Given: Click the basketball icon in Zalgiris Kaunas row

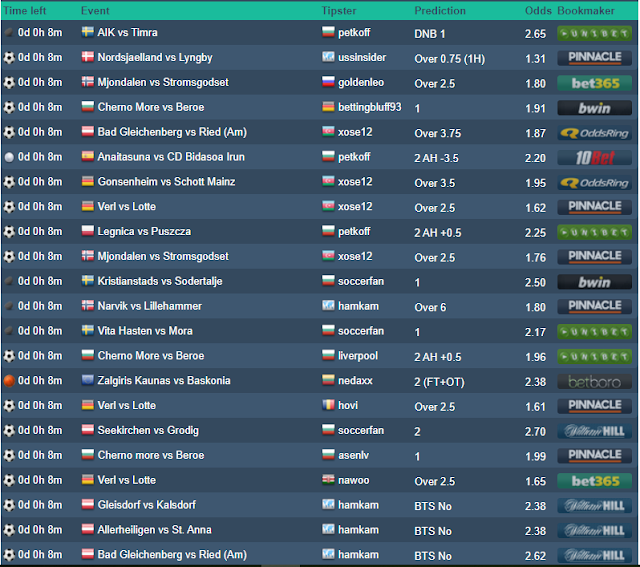Looking at the screenshot, I should tap(9, 381).
